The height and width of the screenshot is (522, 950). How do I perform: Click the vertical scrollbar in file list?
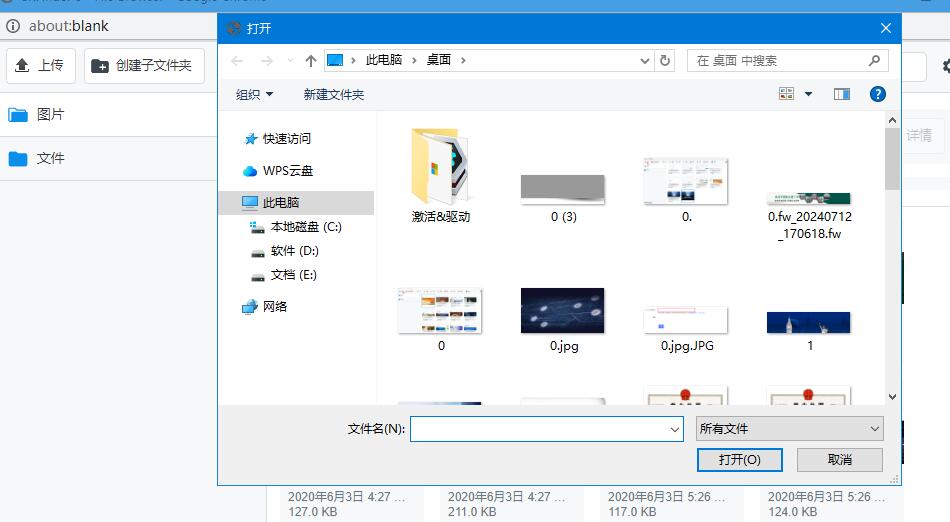[892, 160]
